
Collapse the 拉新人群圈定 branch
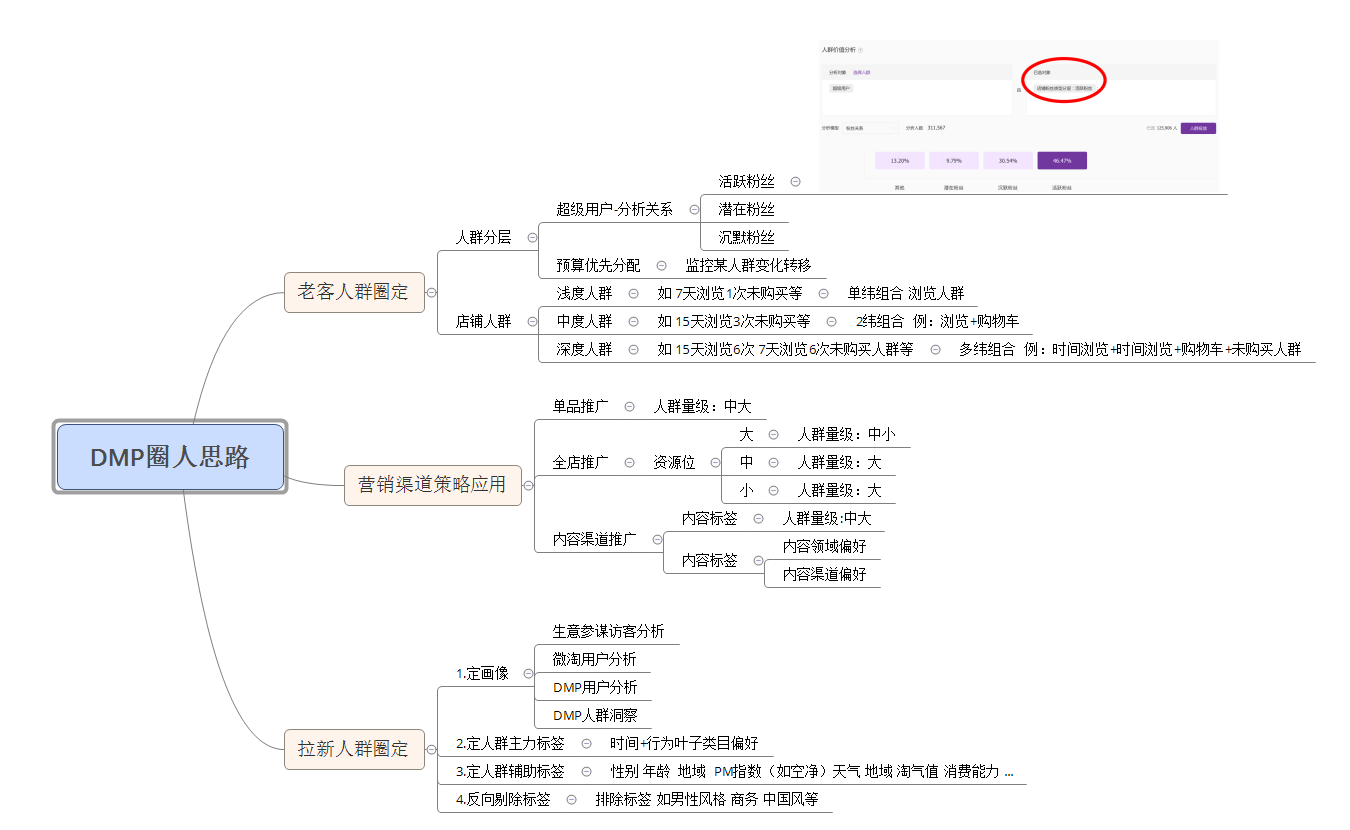point(431,748)
